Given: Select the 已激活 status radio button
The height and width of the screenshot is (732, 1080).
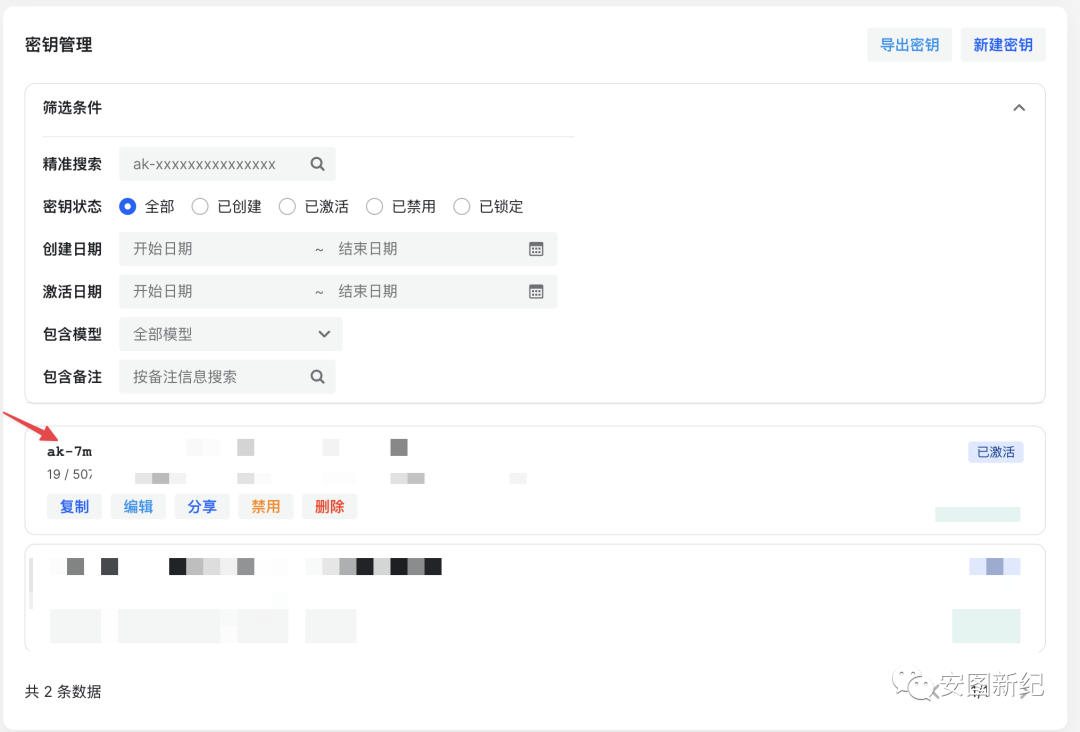Looking at the screenshot, I should coord(287,207).
